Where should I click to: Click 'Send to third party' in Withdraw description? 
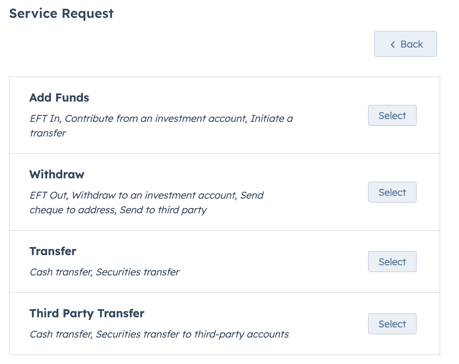point(163,210)
